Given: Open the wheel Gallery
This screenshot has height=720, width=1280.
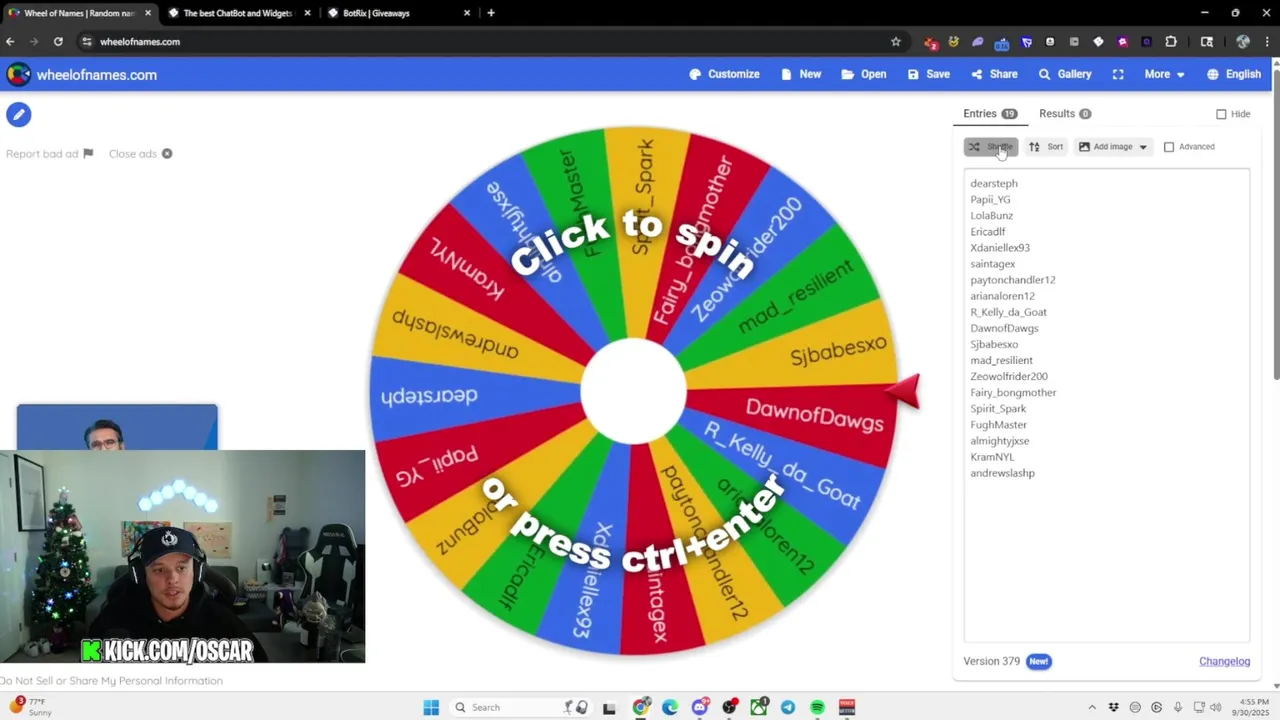Looking at the screenshot, I should (1065, 74).
